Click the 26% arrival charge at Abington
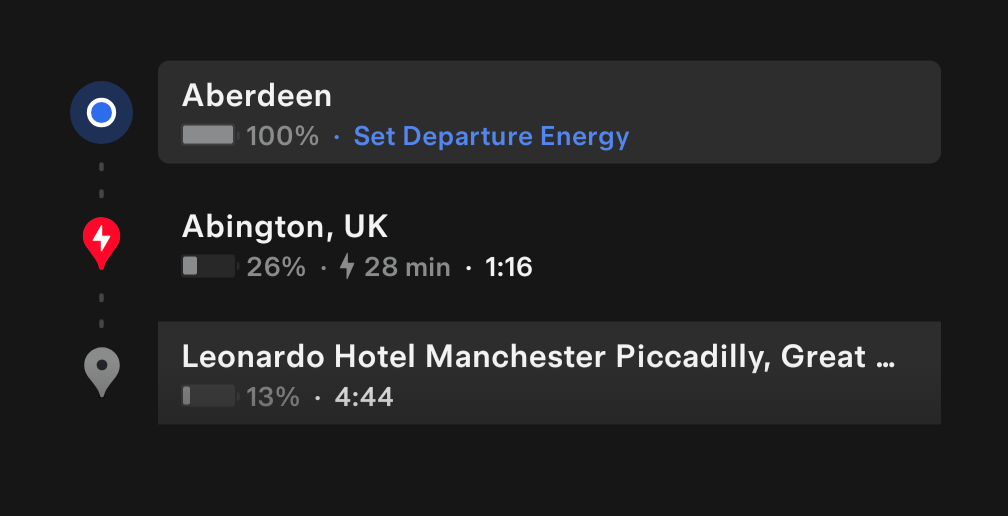Image resolution: width=1008 pixels, height=516 pixels. coord(276,267)
